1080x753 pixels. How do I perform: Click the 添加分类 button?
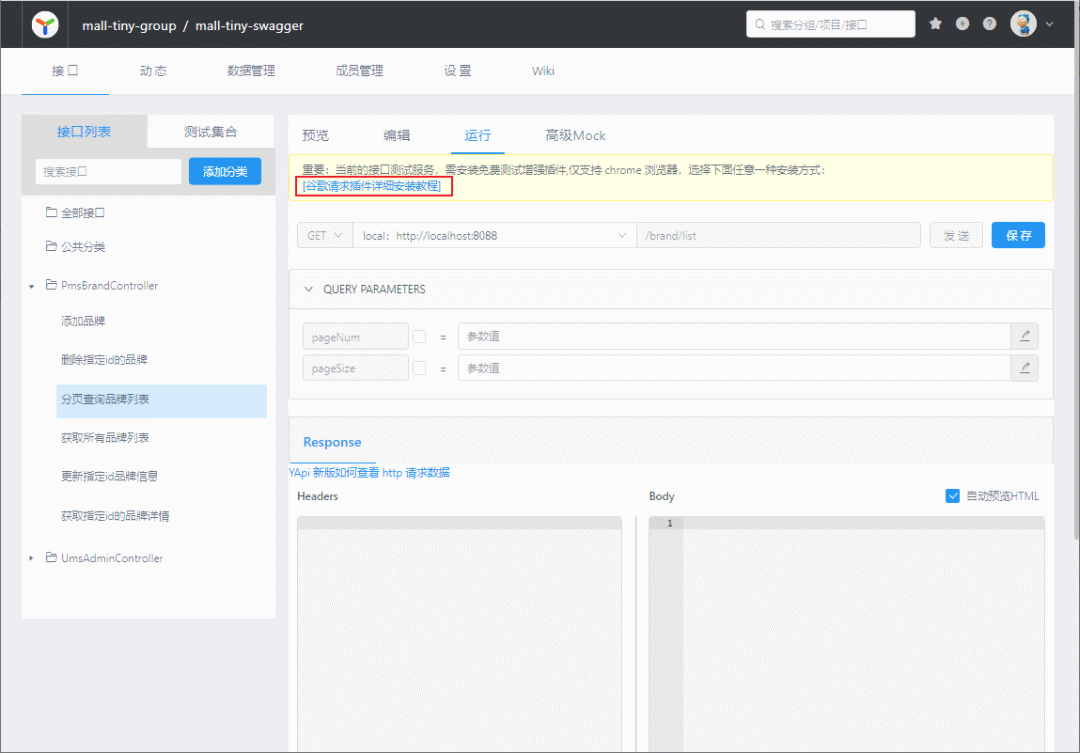(225, 172)
